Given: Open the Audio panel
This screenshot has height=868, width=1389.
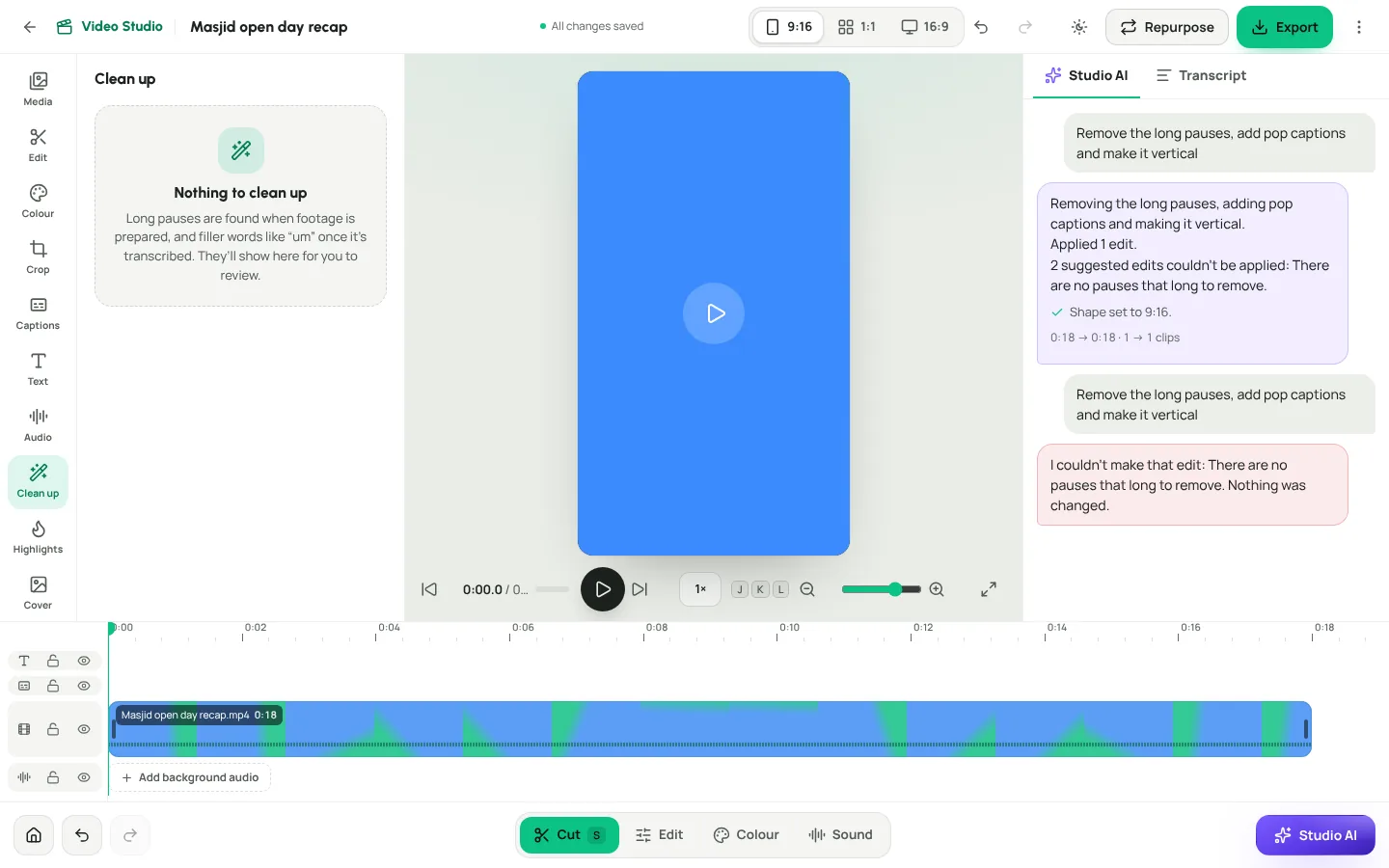Looking at the screenshot, I should 38,424.
